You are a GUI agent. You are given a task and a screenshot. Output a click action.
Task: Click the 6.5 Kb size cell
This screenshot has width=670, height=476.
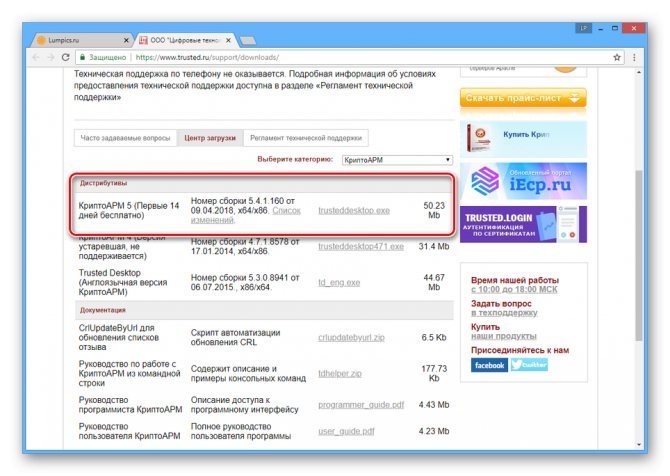[x=434, y=338]
